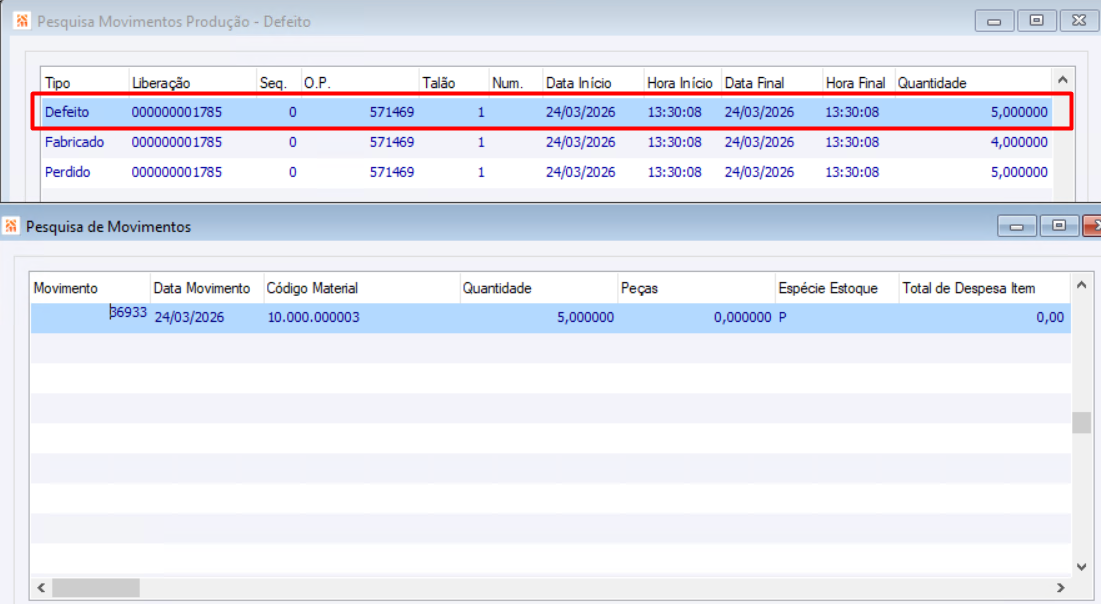This screenshot has width=1101, height=604.
Task: Select the Fabricado row
Action: (x=546, y=142)
